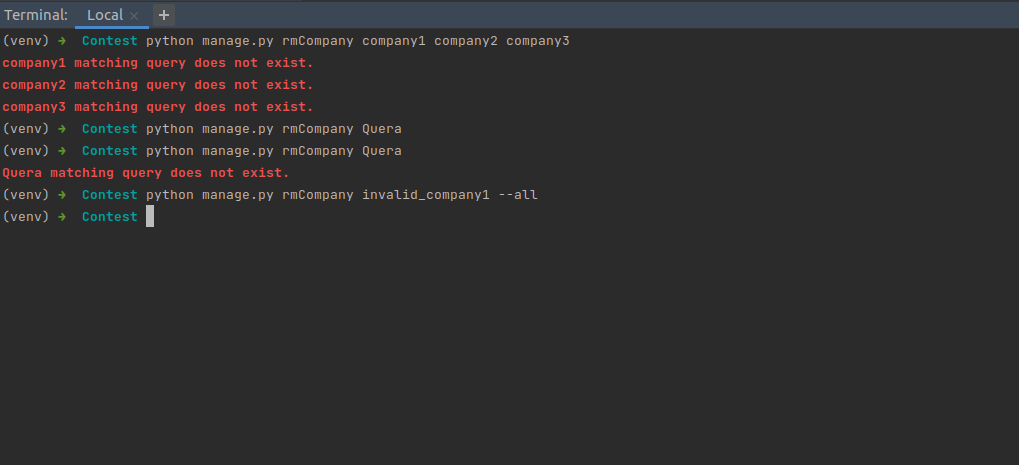This screenshot has width=1019, height=465.
Task: Click the green arrow on the last prompt line
Action: click(62, 217)
